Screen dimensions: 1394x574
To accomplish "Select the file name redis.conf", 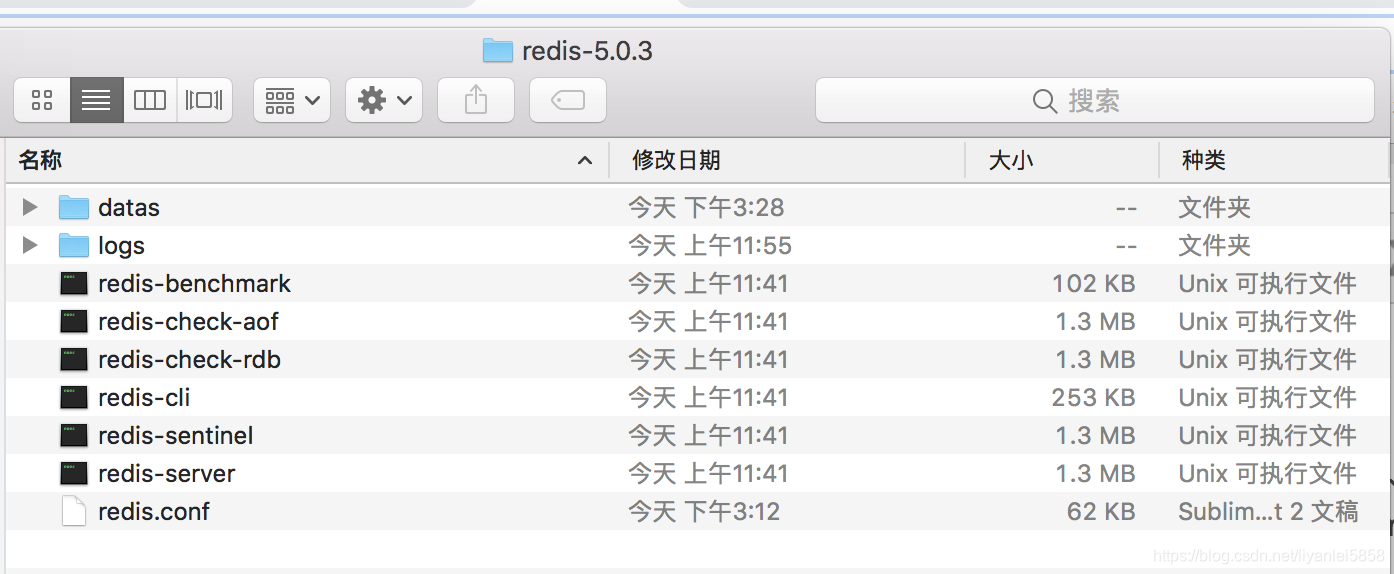I will point(154,511).
